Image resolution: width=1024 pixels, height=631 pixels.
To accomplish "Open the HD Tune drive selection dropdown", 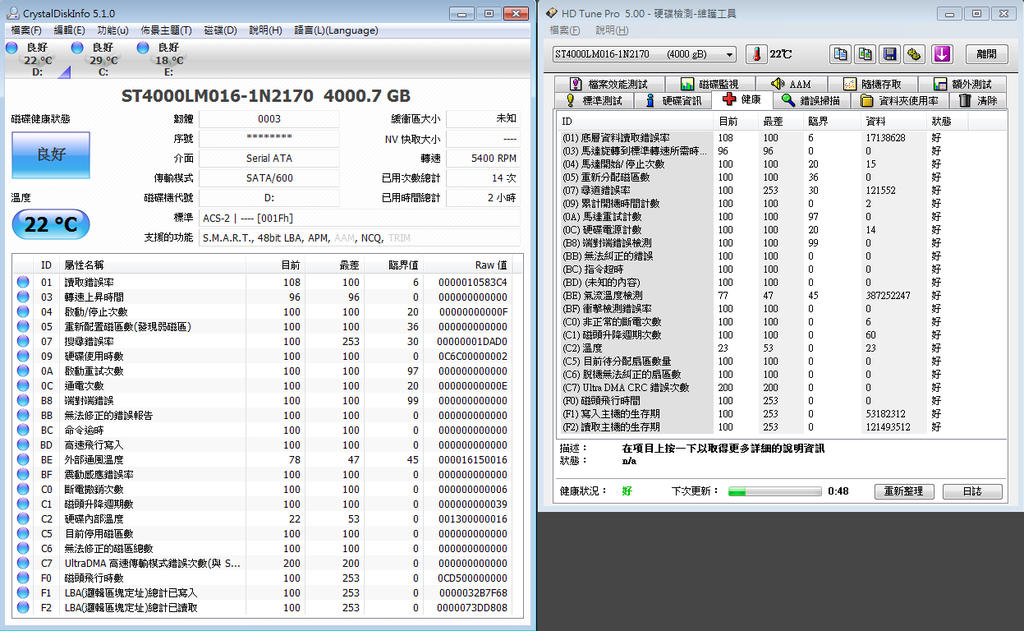I will tap(645, 54).
